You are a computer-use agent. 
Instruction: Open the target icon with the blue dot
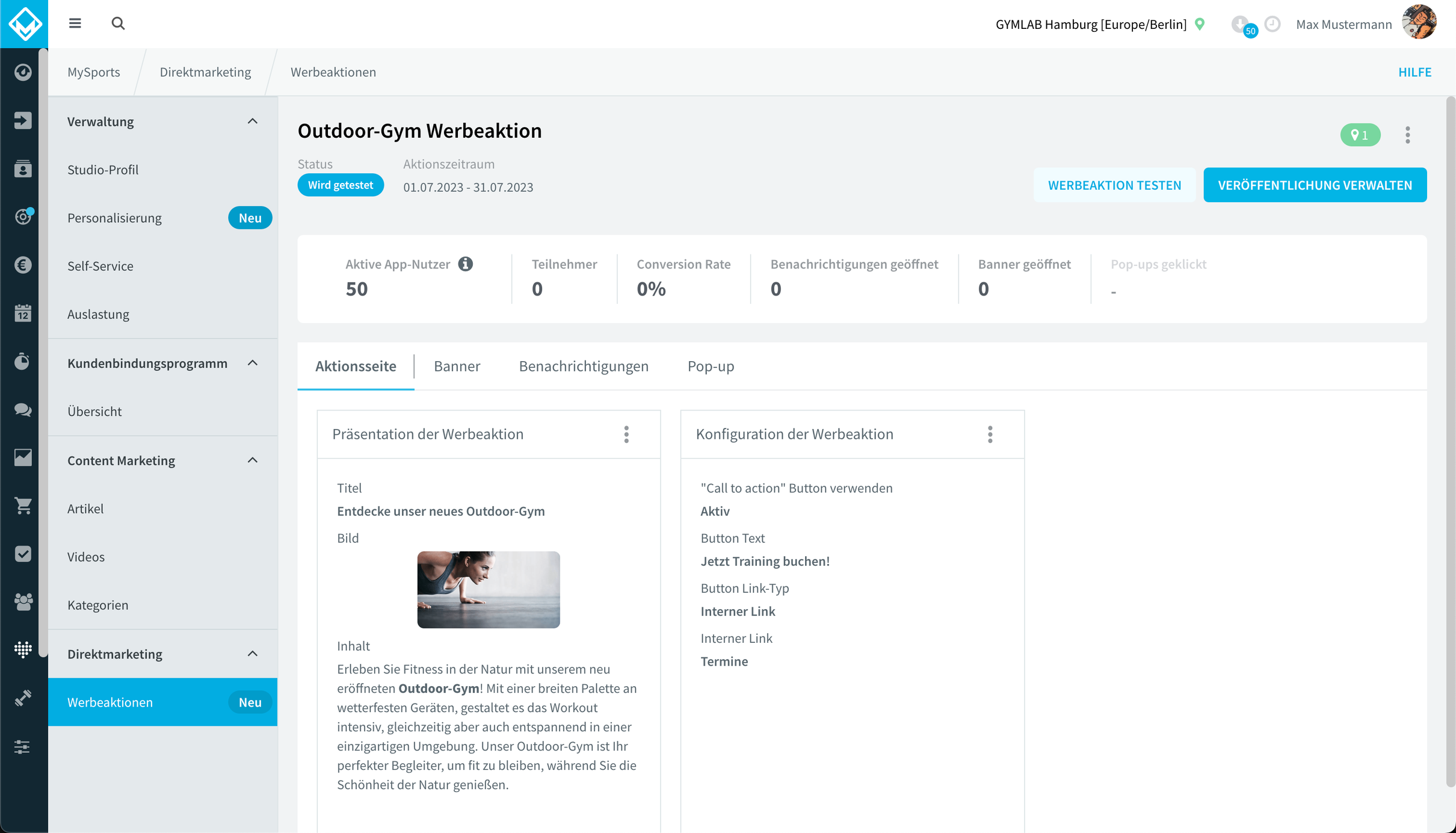click(23, 217)
